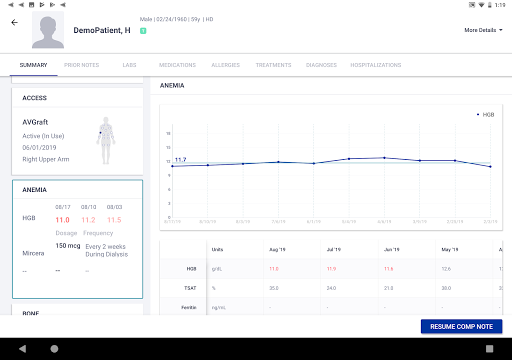
Task: Tap the green badge beside the patient name
Action: click(x=143, y=31)
